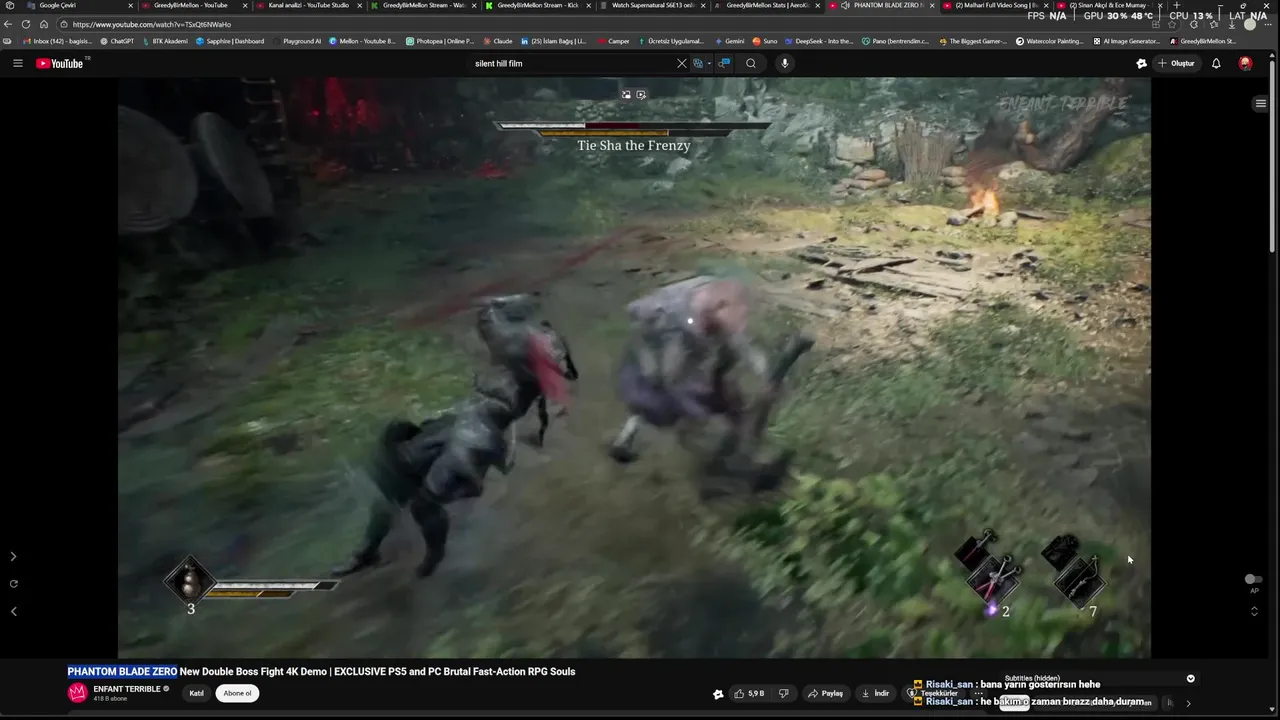Open browser downloads icon
The height and width of the screenshot is (720, 1280).
point(1231,24)
